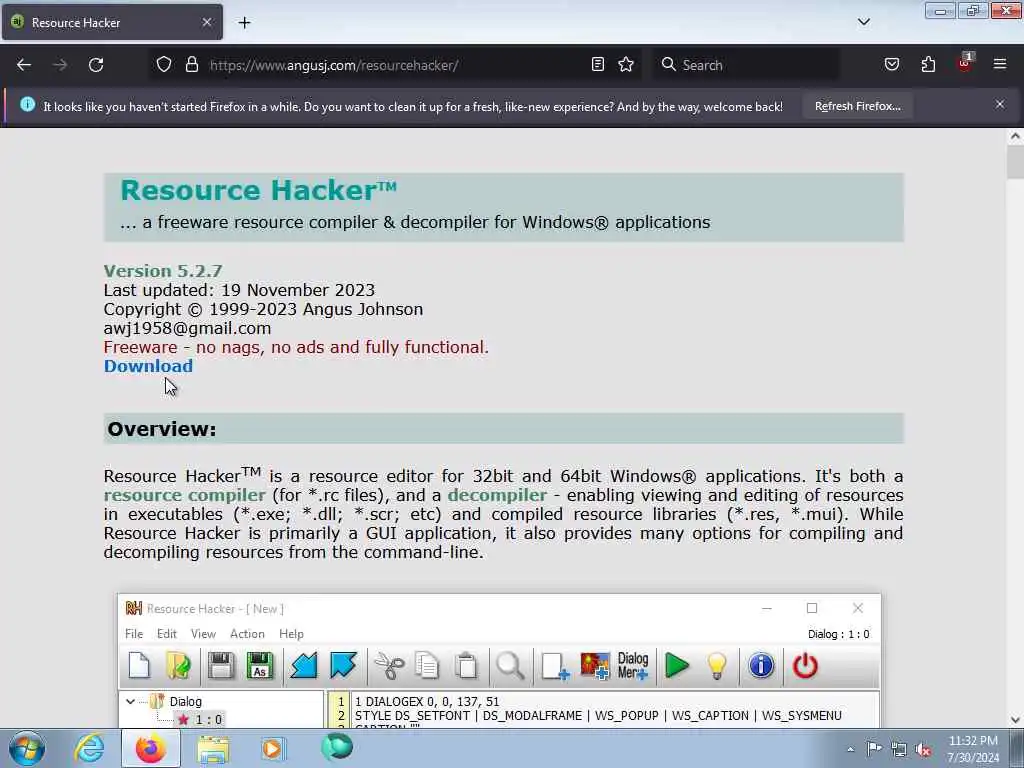Click the red uBlock extension icon
1024x768 pixels.
965,63
